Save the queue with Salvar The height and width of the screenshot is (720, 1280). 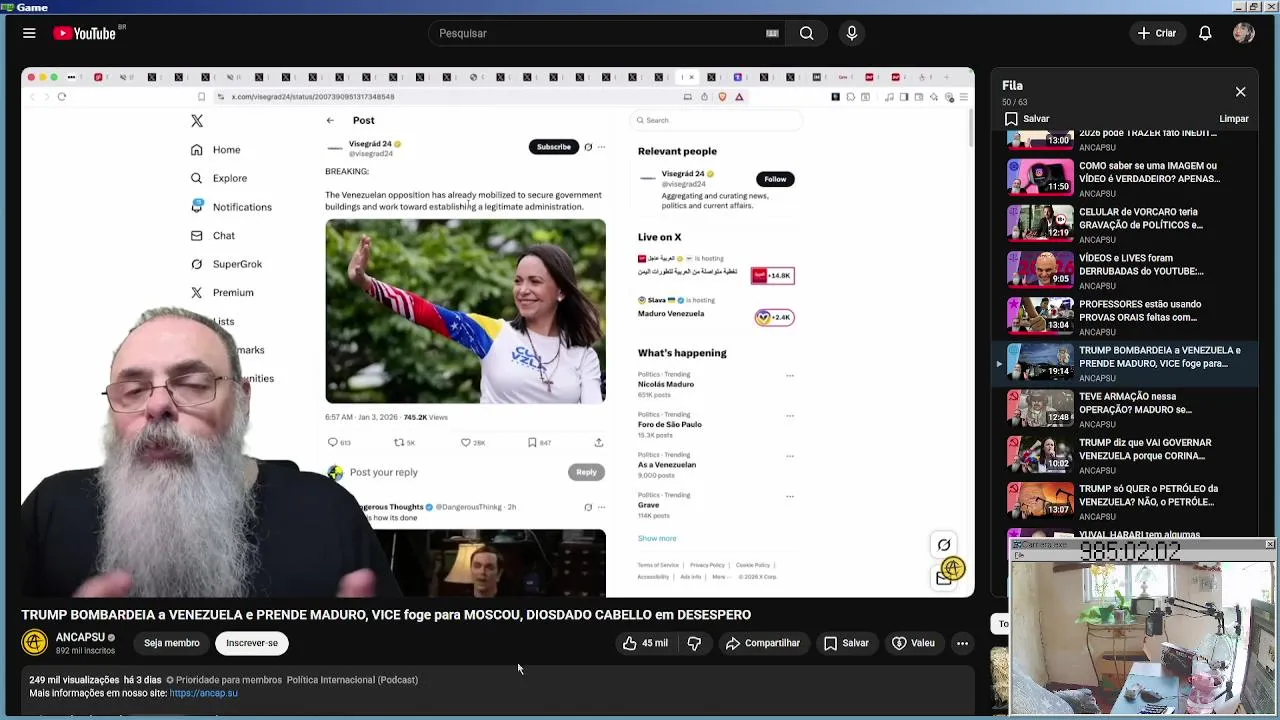pyautogui.click(x=1027, y=119)
